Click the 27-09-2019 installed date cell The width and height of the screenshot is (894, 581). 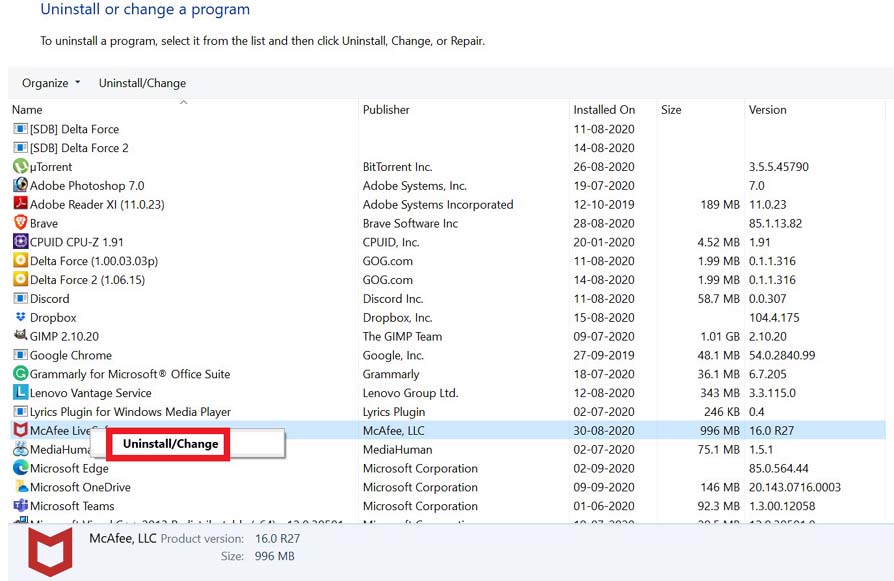coord(604,355)
